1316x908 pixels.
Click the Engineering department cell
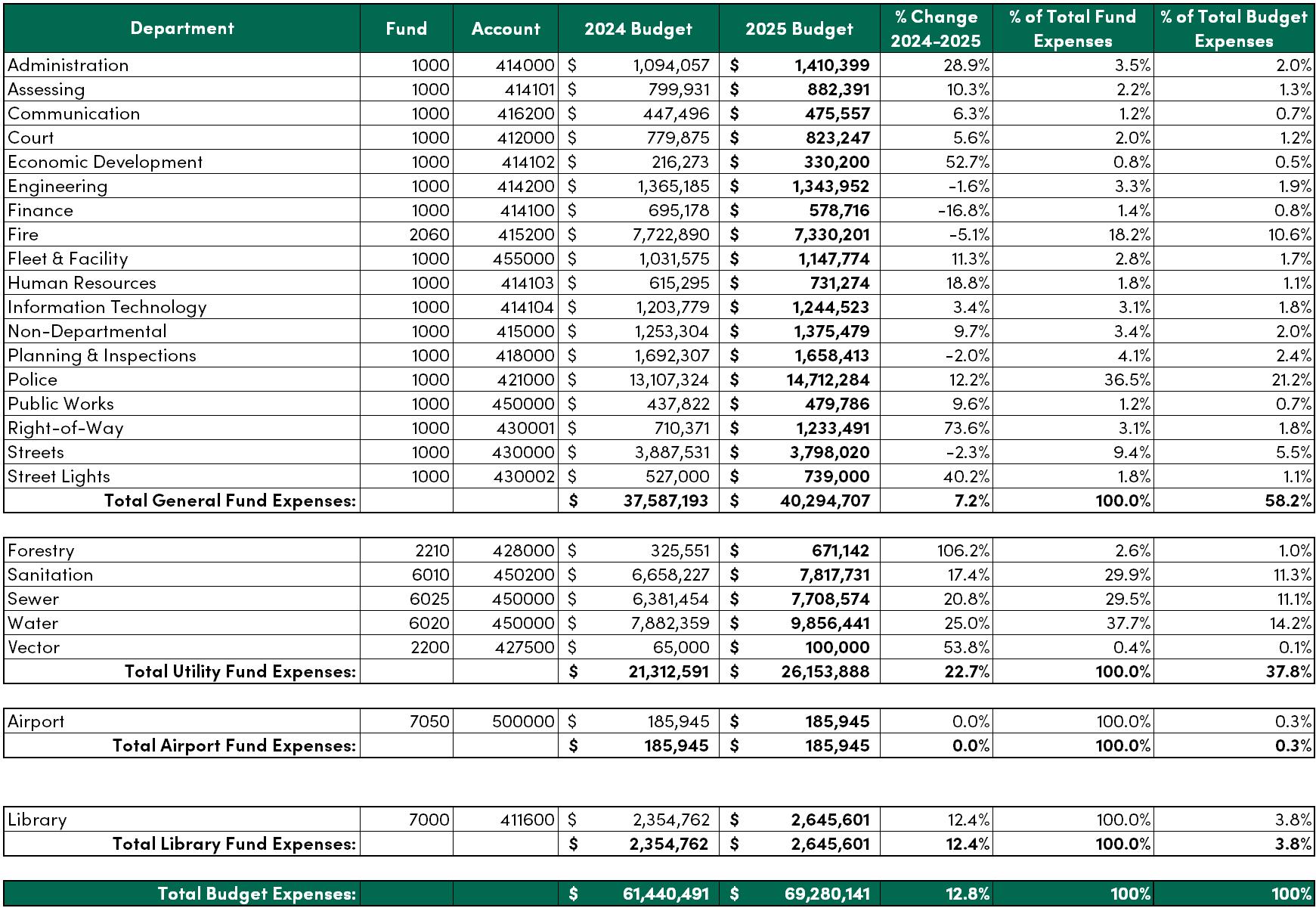182,186
